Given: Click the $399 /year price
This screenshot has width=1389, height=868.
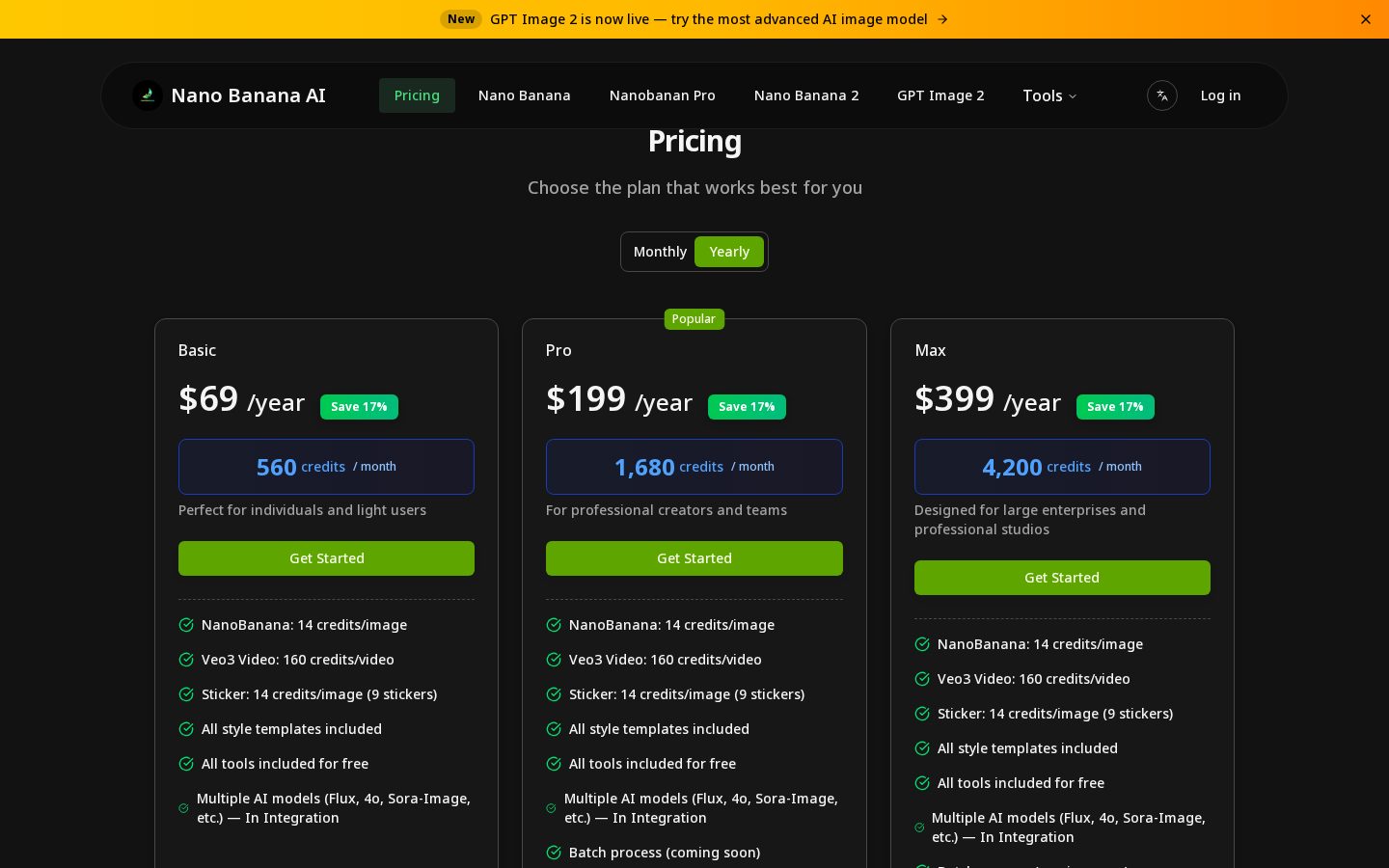Looking at the screenshot, I should coord(988,399).
